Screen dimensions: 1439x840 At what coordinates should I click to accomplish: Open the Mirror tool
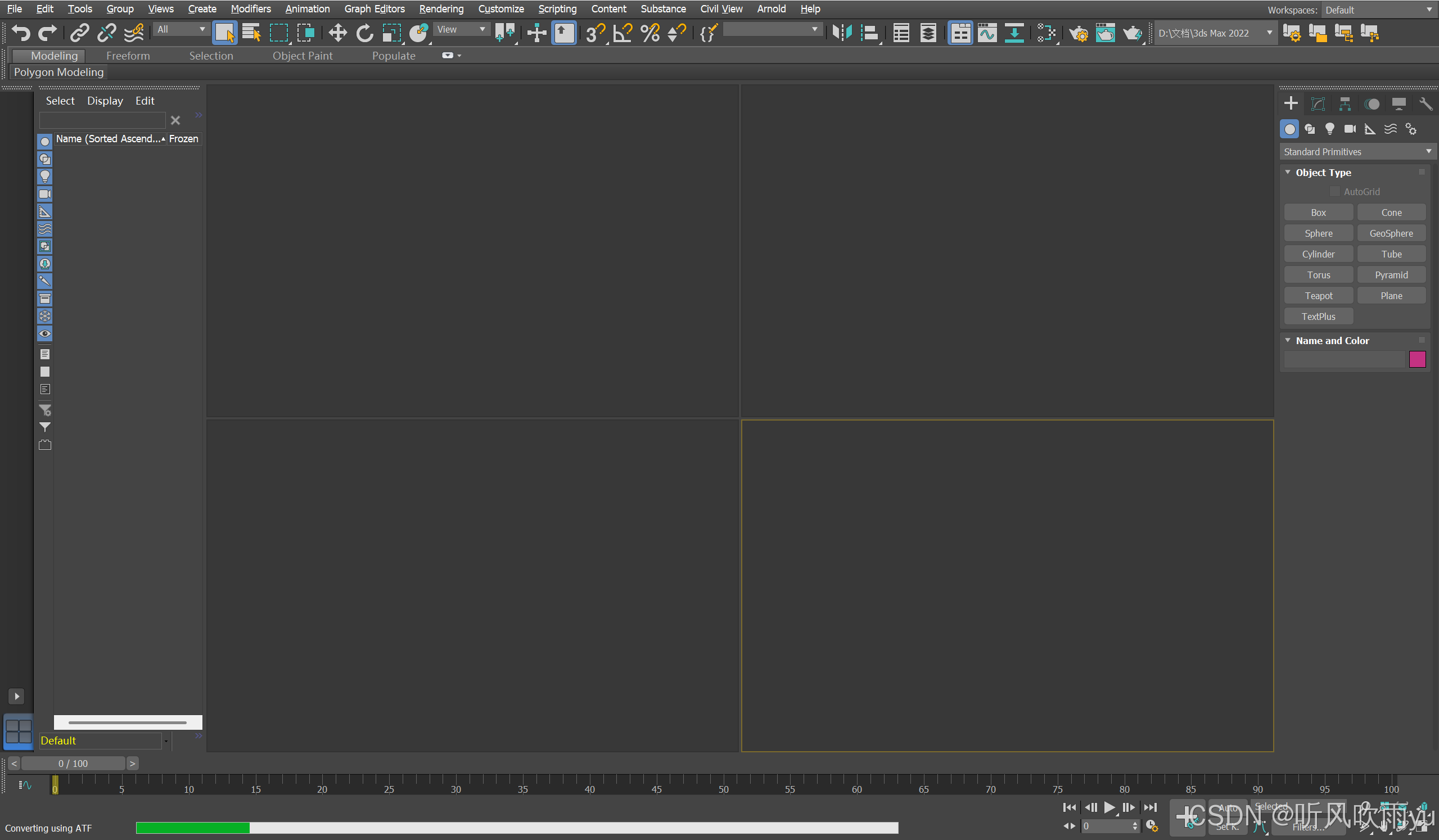click(842, 33)
